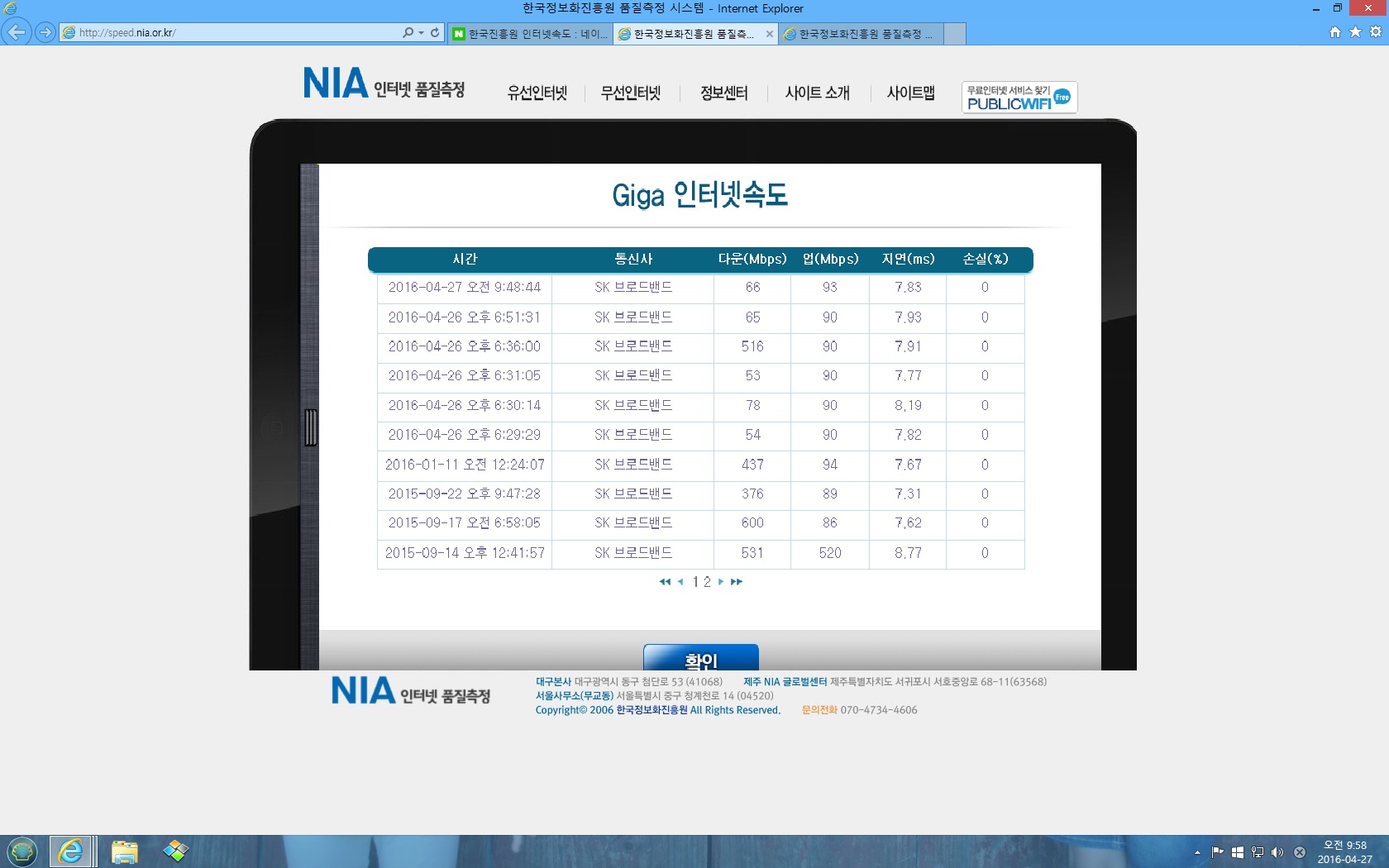Open the 정보센터 menu

click(x=724, y=93)
